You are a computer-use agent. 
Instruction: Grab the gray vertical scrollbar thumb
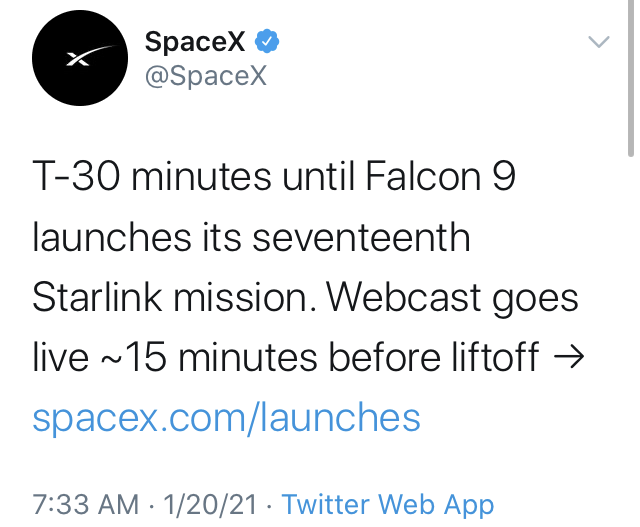pos(631,78)
